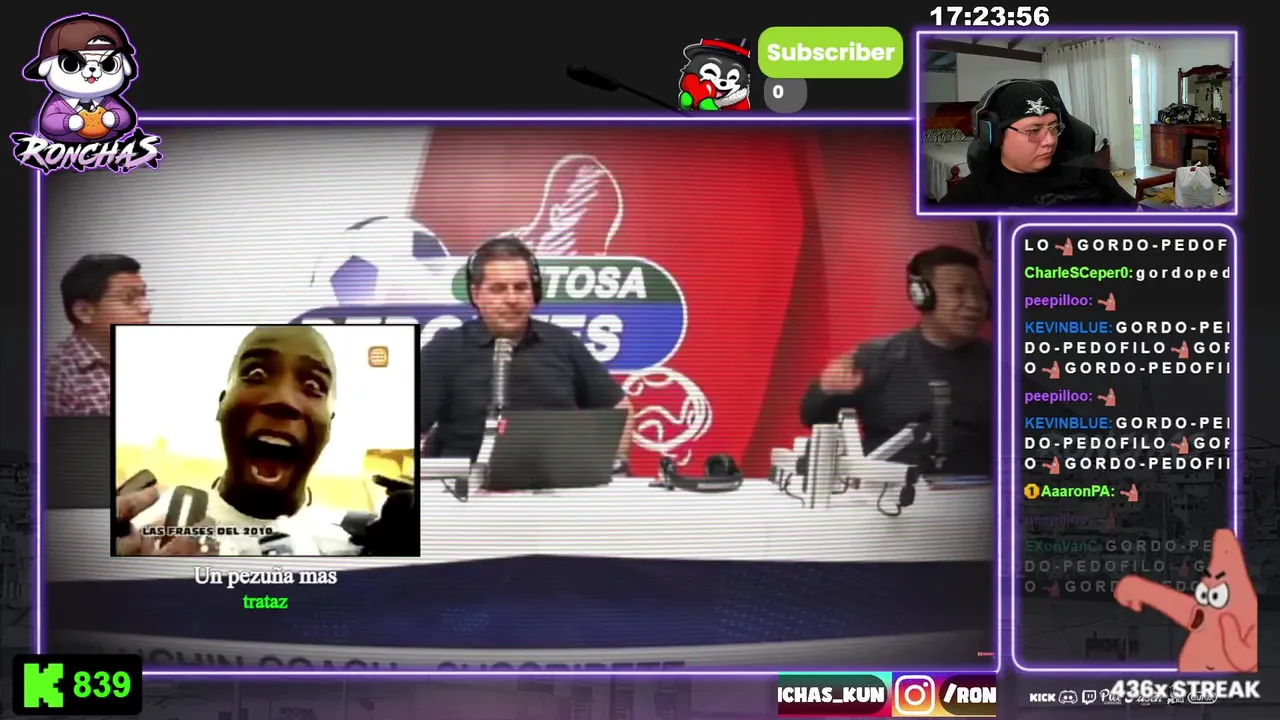The height and width of the screenshot is (720, 1280).
Task: Click the small KICK text logo at bottom right
Action: coord(1042,697)
